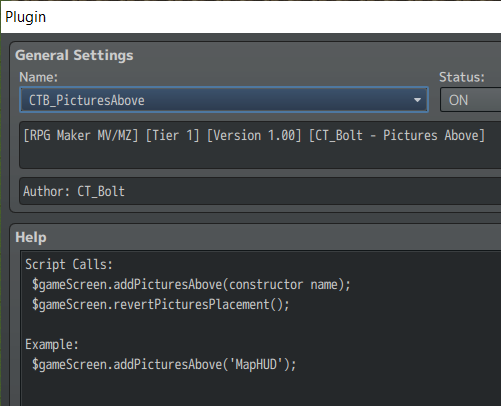Screen dimensions: 501x406
Task: Open the plugin Name dropdown arrow
Action: tap(417, 100)
